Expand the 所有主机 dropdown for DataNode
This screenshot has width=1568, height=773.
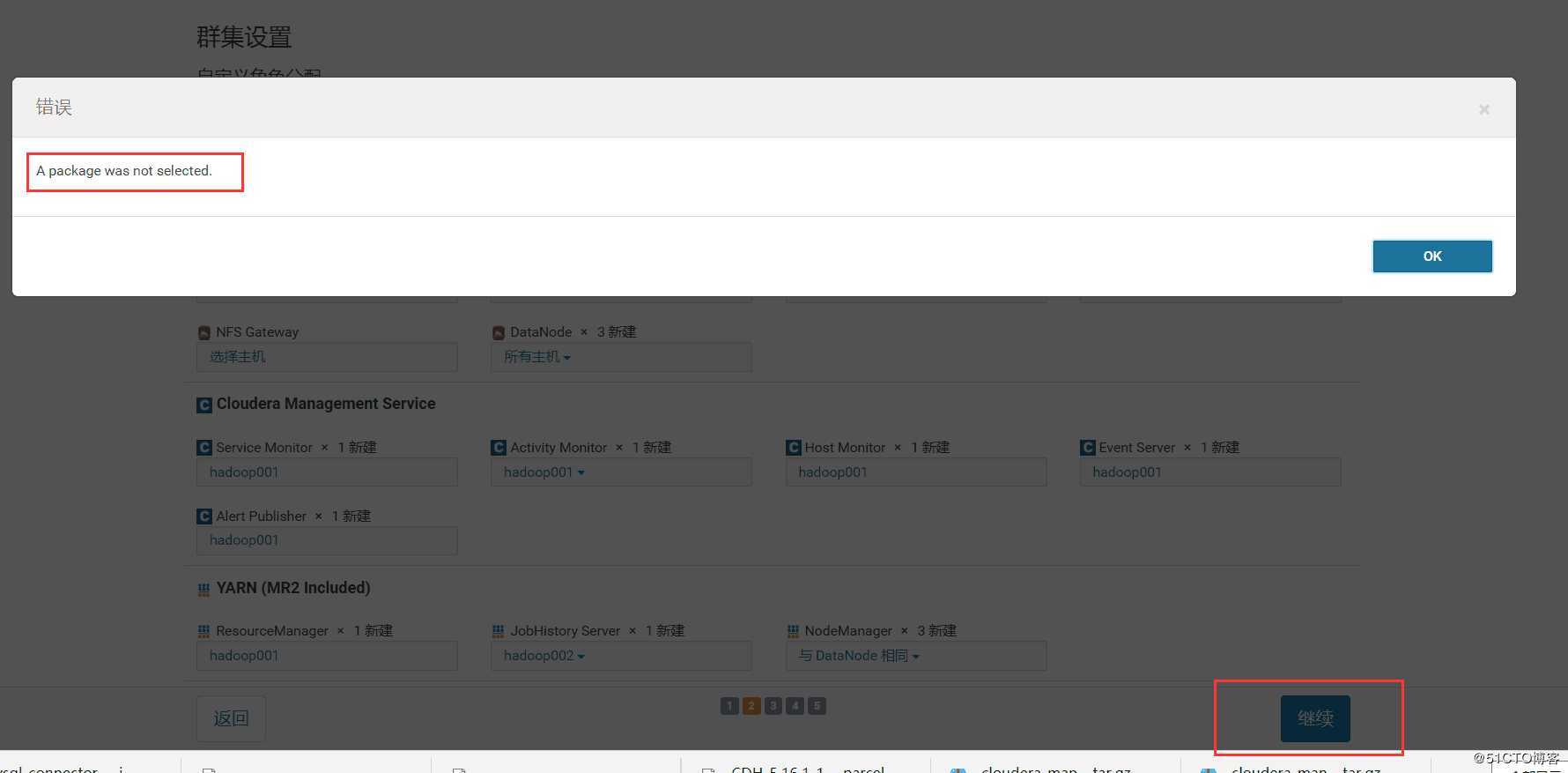[x=621, y=357]
